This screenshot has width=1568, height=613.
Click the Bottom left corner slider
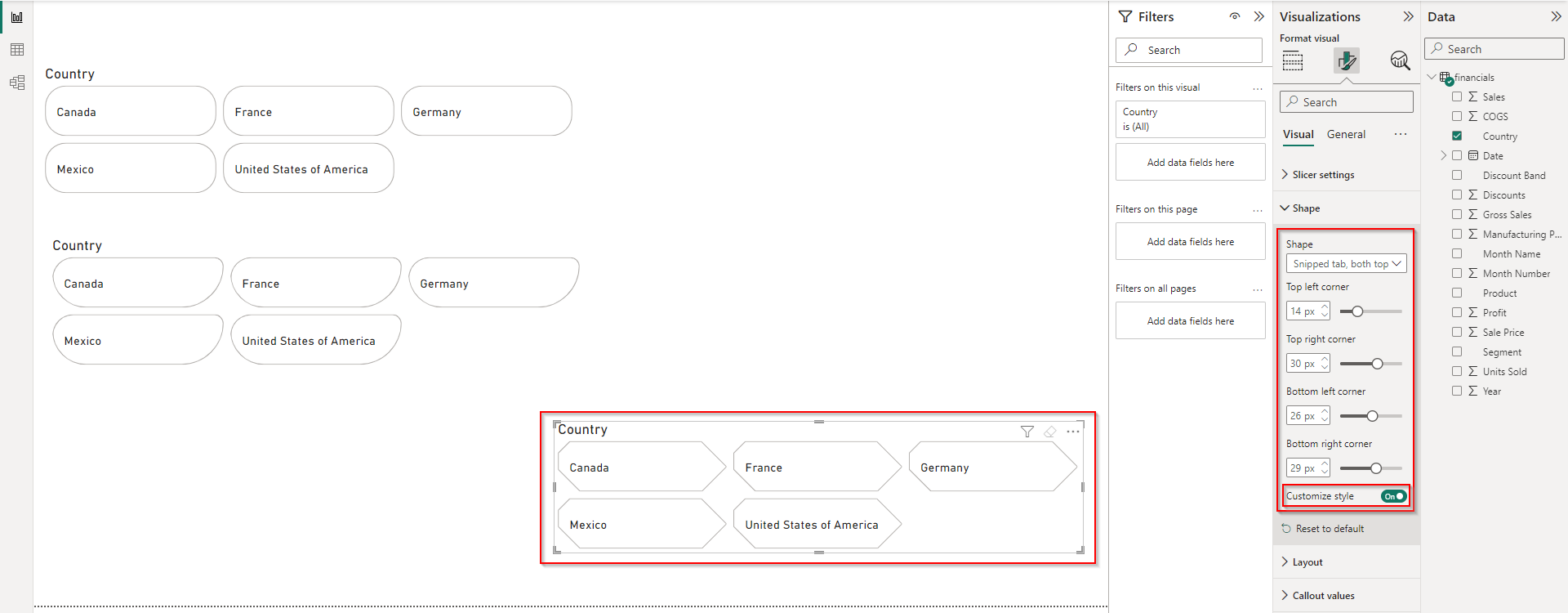tap(1371, 416)
